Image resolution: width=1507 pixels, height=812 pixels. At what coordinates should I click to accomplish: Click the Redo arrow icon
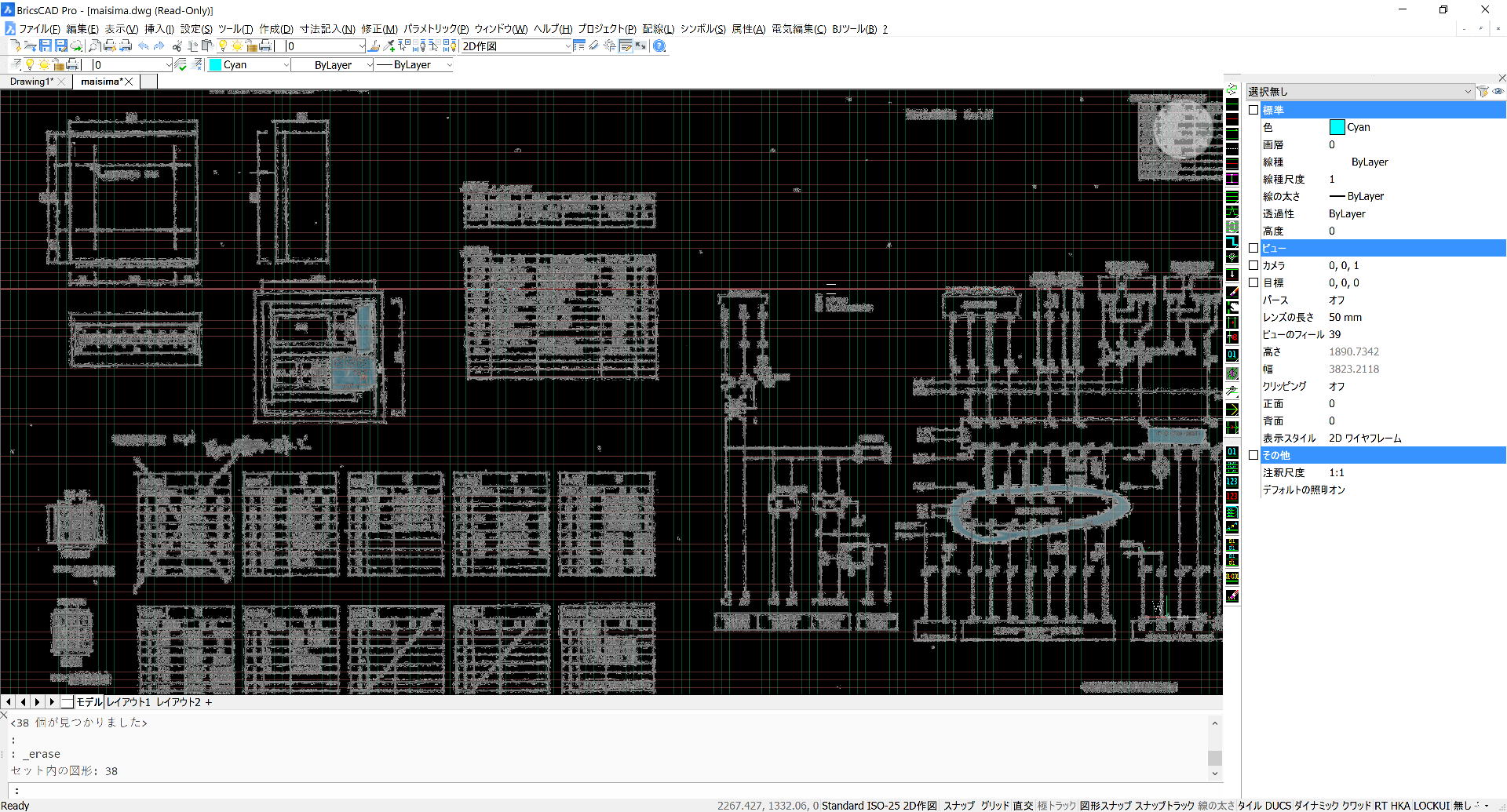[x=159, y=46]
